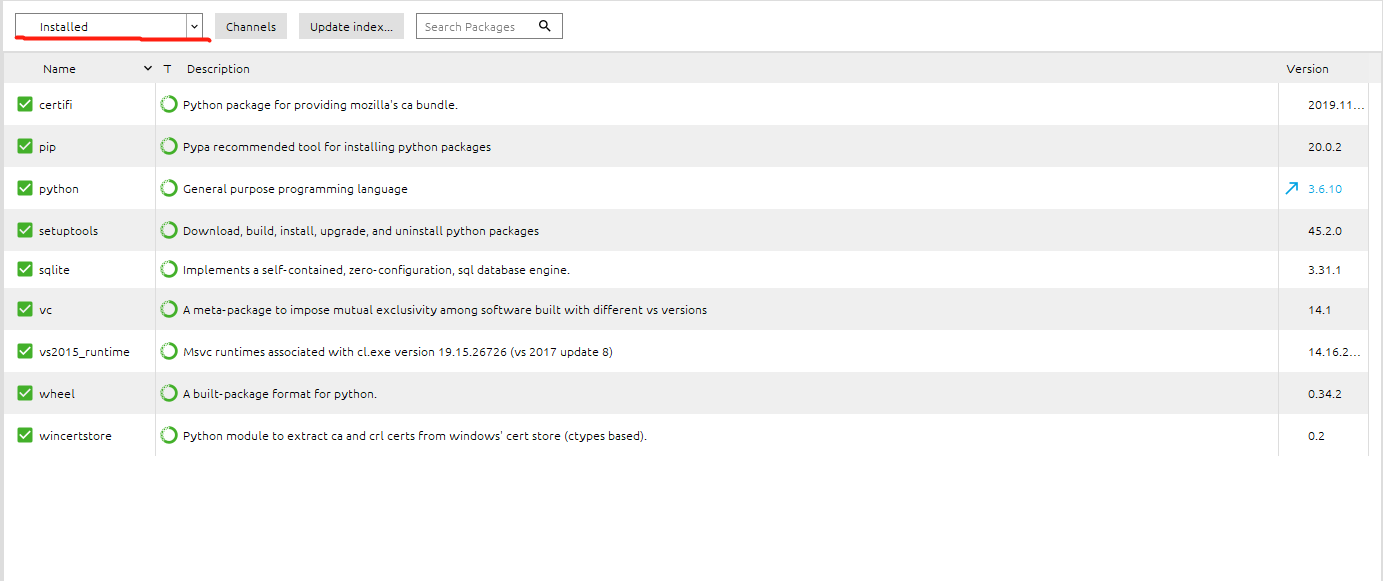Click the certifi description about mozilla's ca bundle
This screenshot has width=1385, height=581.
tap(320, 105)
